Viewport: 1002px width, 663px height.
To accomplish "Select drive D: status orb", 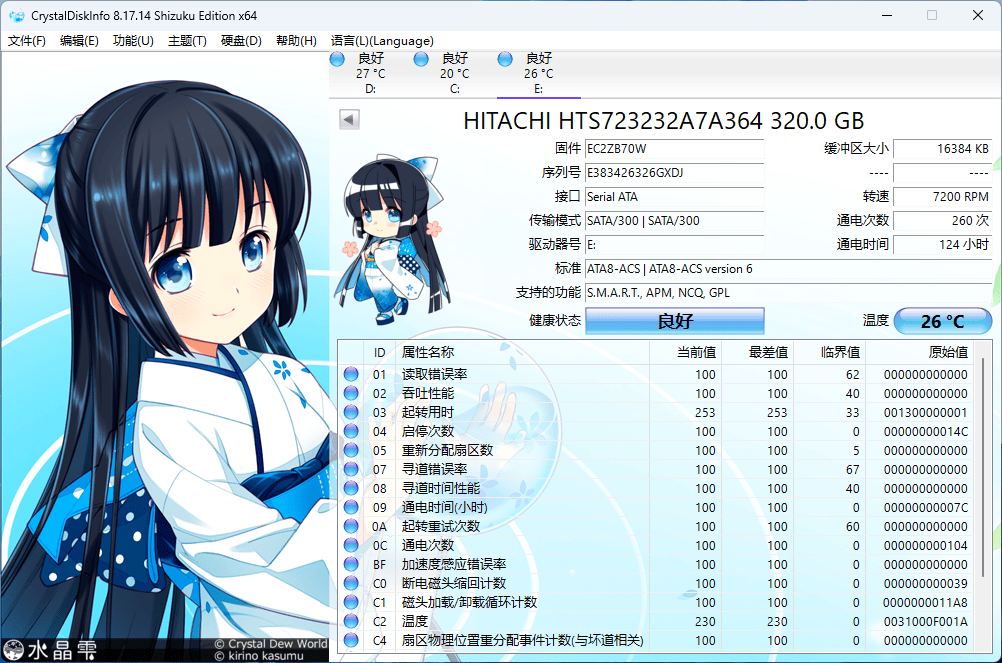I will click(x=338, y=59).
